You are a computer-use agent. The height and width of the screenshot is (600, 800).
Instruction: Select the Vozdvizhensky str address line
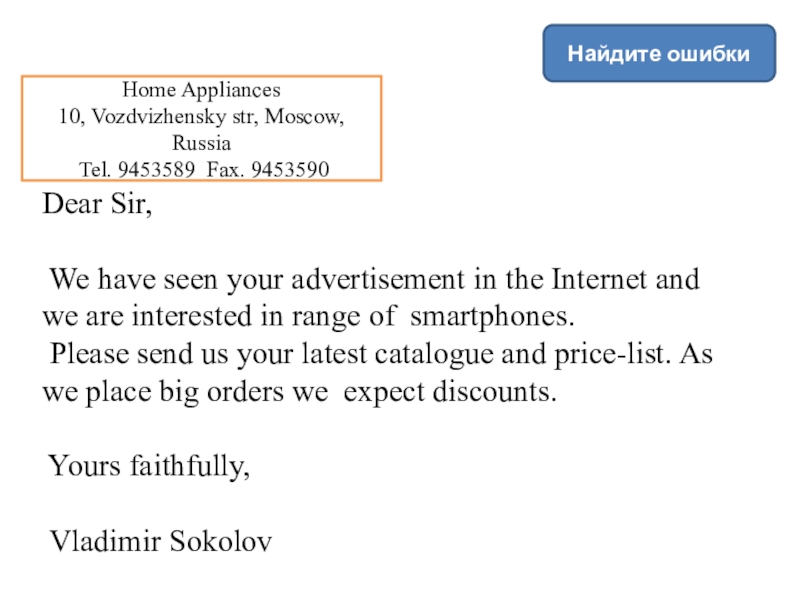pos(201,116)
